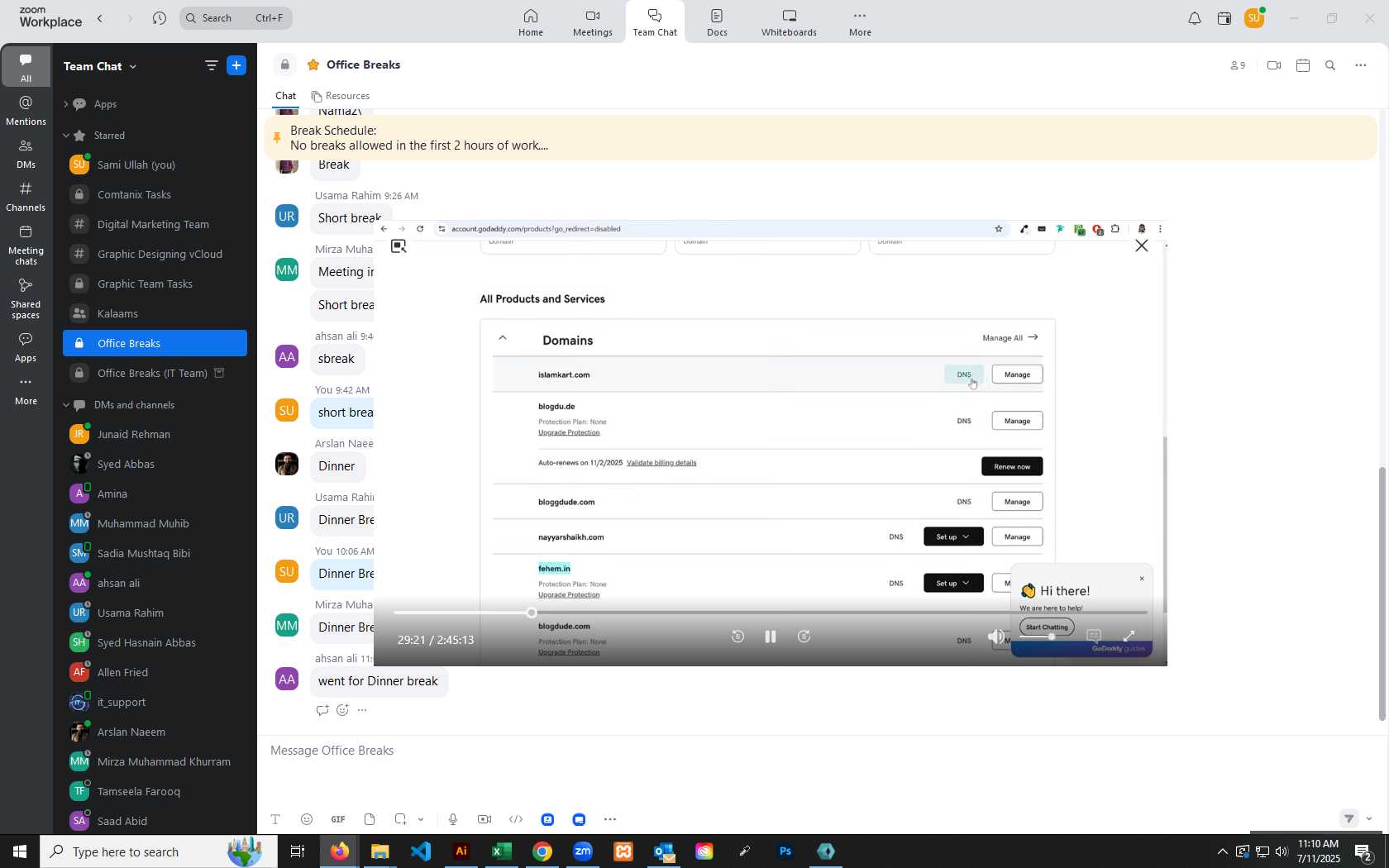Viewport: 1389px width, 868px height.
Task: Open the Mentions sidebar section
Action: pyautogui.click(x=26, y=111)
